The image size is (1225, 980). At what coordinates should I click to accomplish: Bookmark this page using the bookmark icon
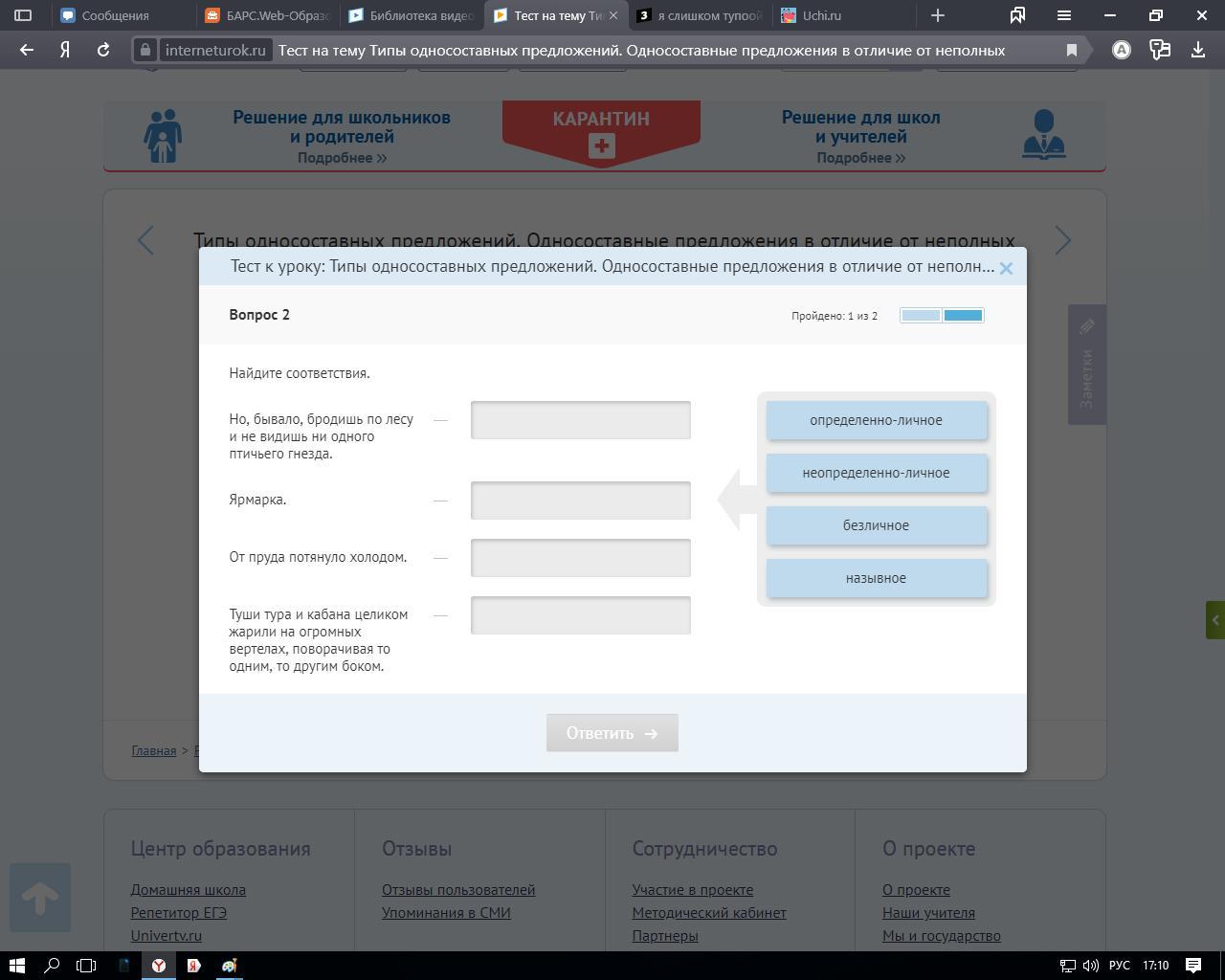1072,50
